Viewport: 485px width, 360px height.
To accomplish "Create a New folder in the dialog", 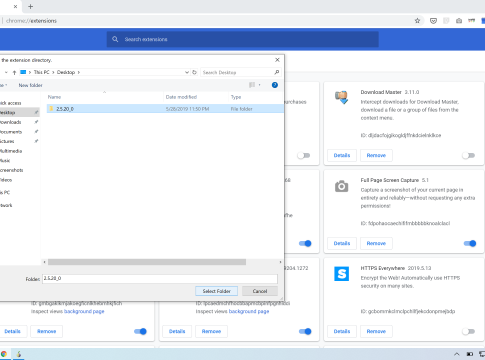I will pos(30,85).
